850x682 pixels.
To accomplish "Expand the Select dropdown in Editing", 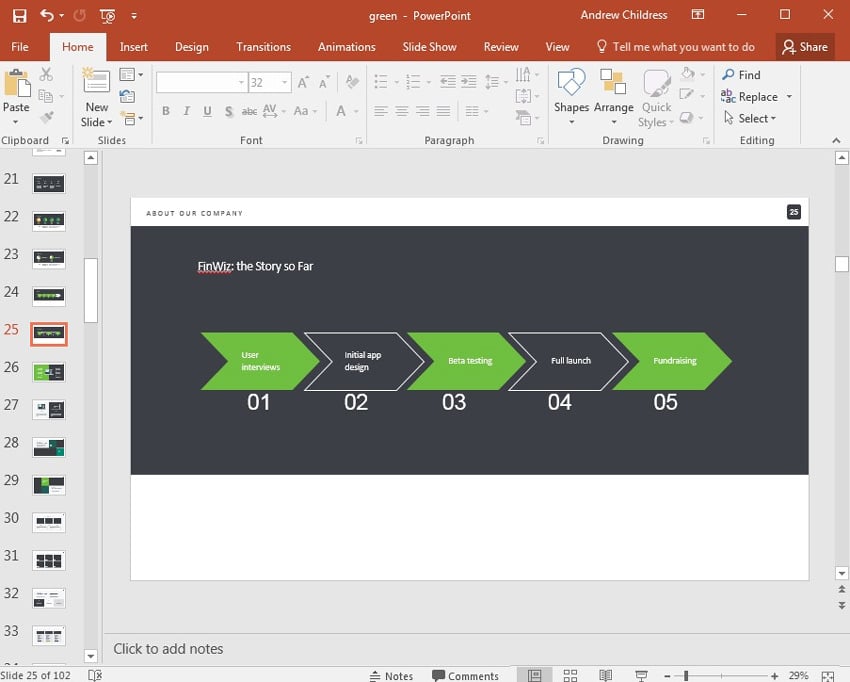I will 772,119.
